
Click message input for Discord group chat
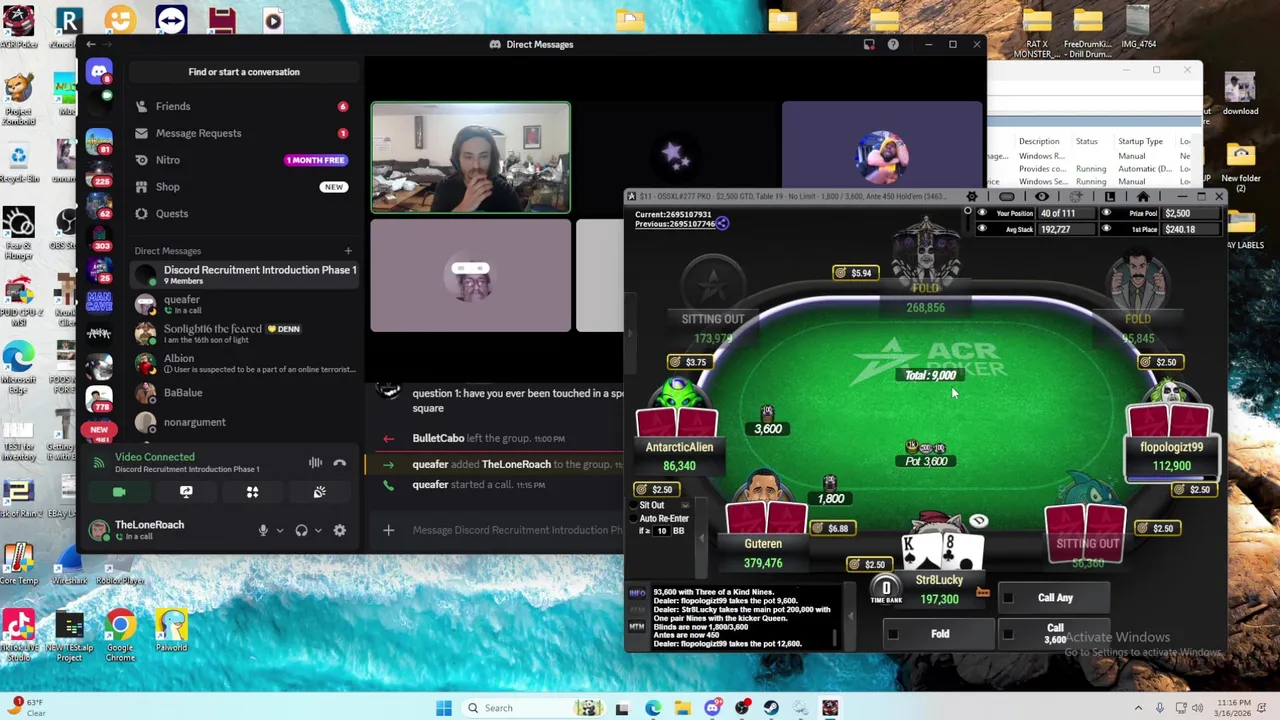point(517,530)
